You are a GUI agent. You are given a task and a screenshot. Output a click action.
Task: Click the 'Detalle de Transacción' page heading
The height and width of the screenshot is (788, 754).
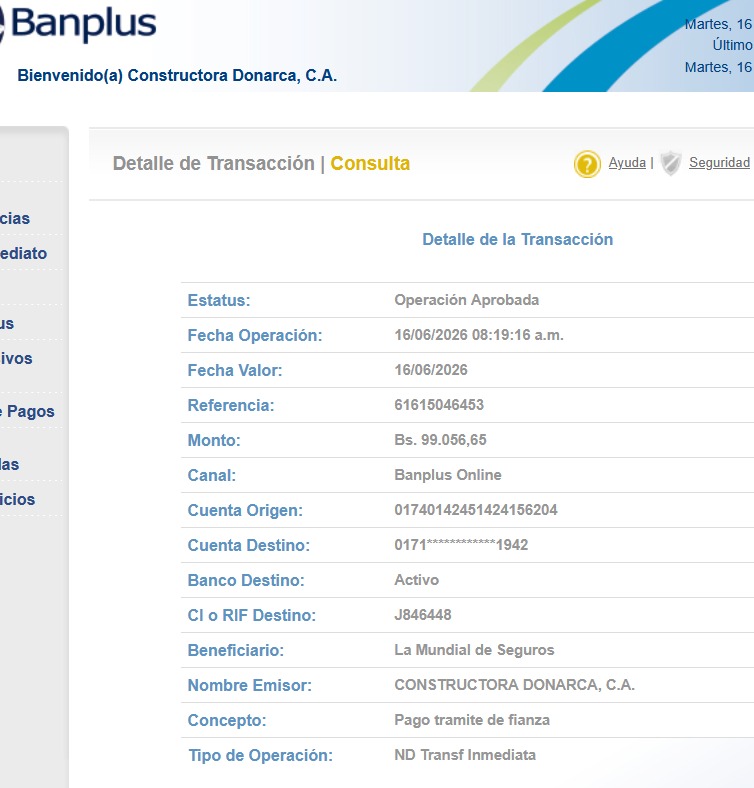pos(214,163)
